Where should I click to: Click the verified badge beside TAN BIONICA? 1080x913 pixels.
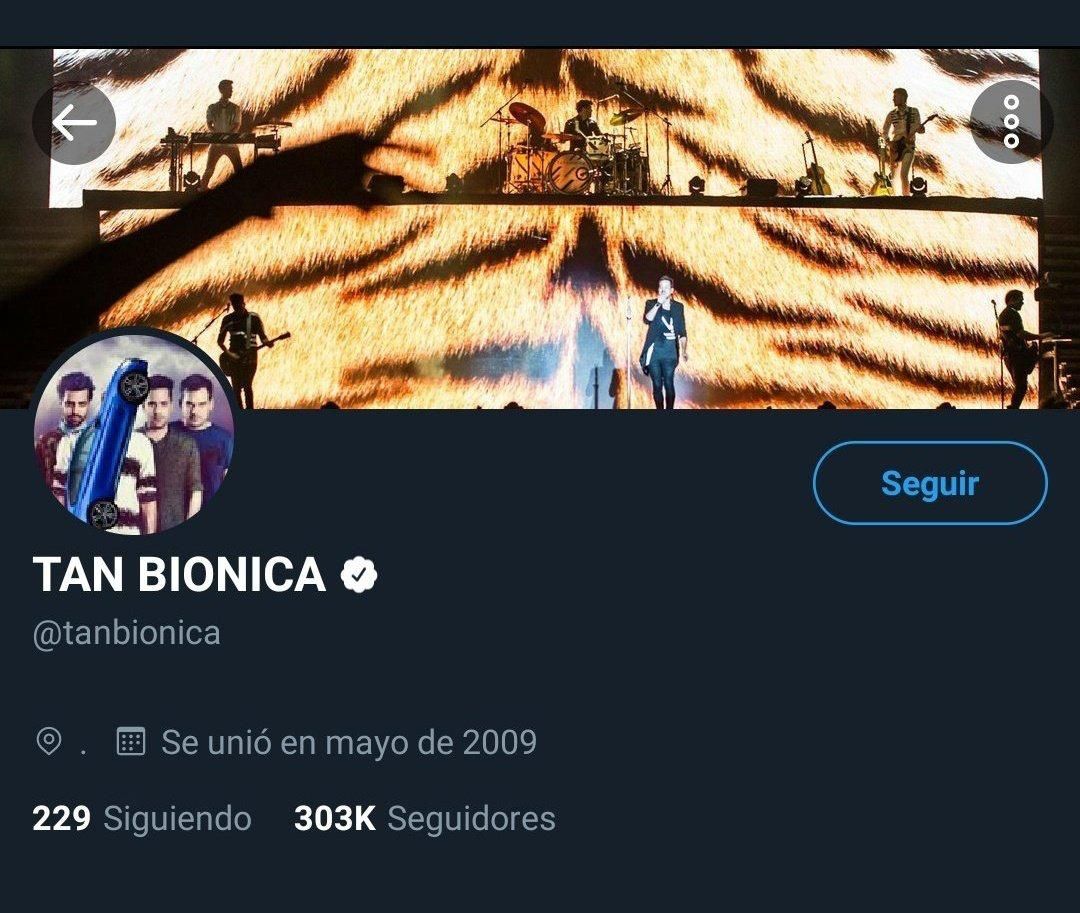tap(359, 575)
